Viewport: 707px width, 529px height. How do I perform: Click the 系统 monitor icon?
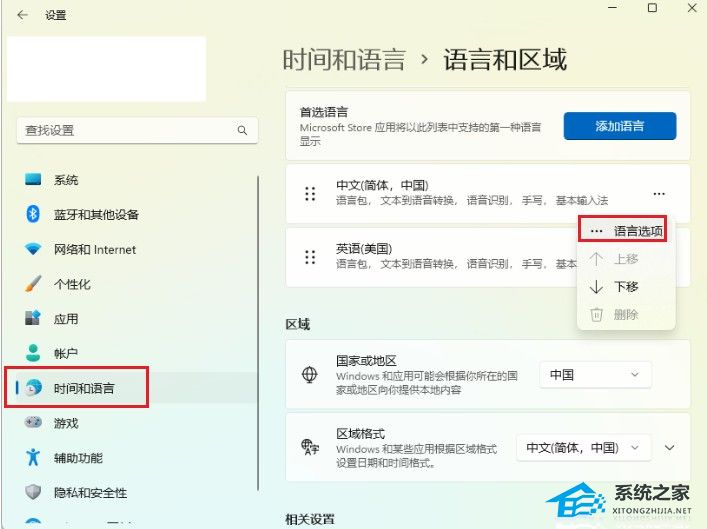(33, 179)
